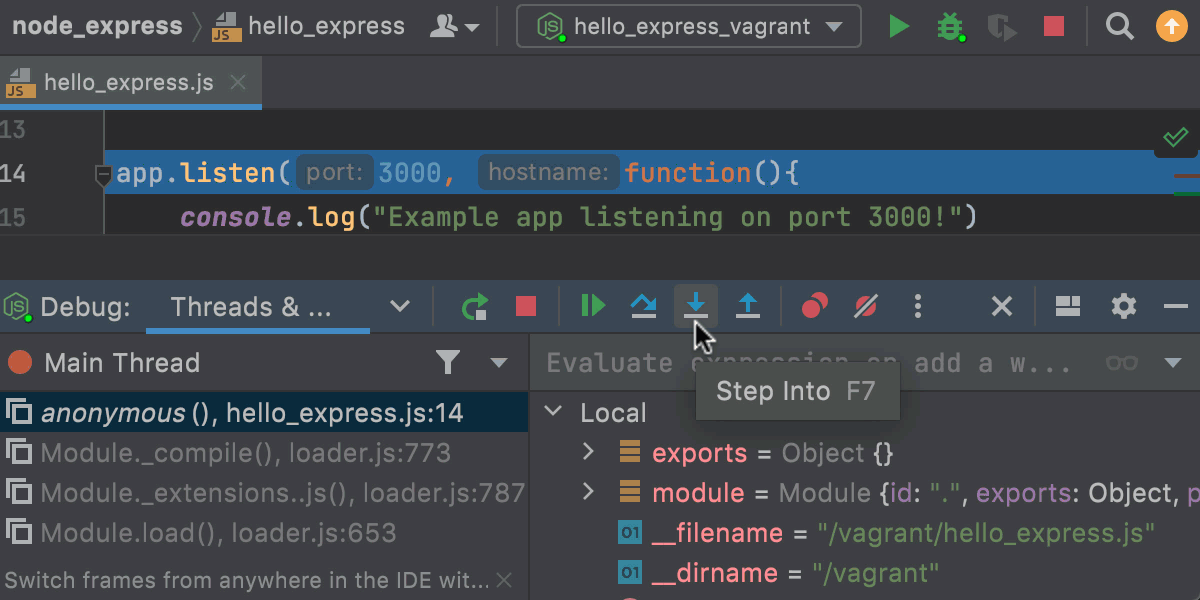1200x600 pixels.
Task: Run the hello_express_vagrant configuration
Action: tap(897, 26)
